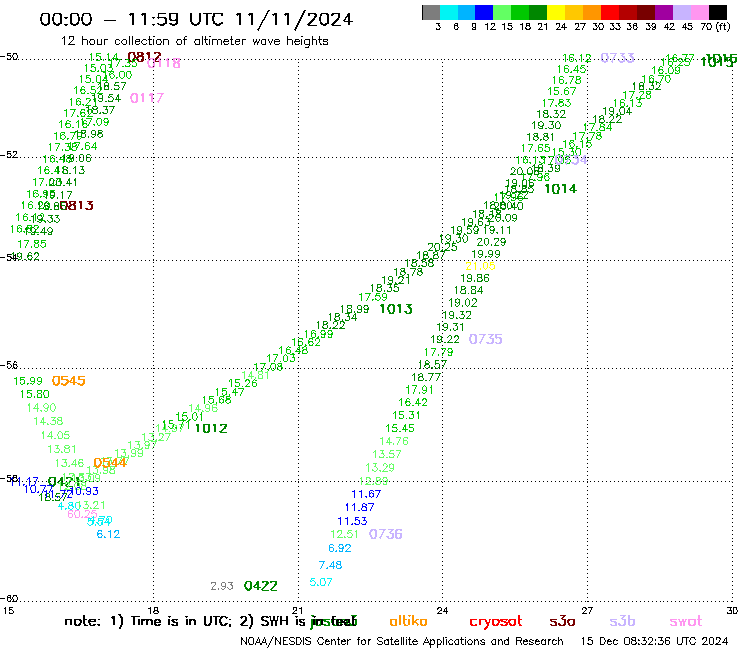Click the 15.99 wave height value
The width and height of the screenshot is (740, 650).
coord(28,381)
